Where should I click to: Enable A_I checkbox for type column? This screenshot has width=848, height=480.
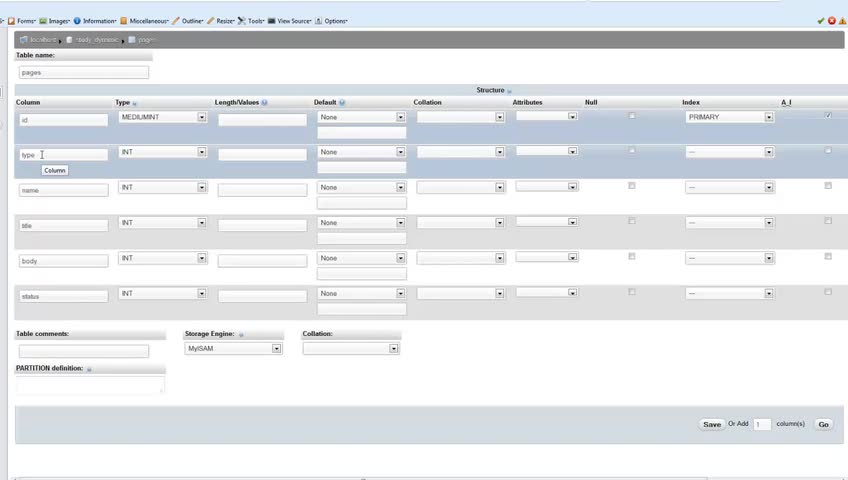coord(828,150)
